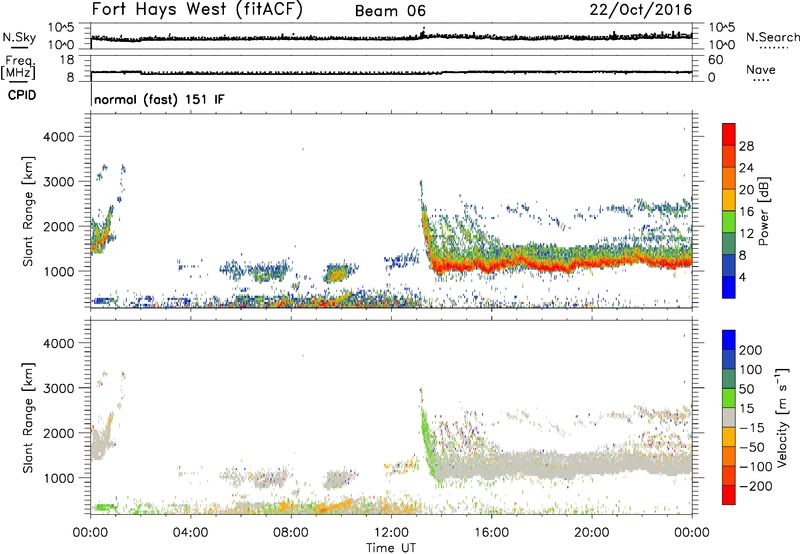800x554 pixels.
Task: Click the "28" tick on Power colorbar
Action: click(746, 146)
